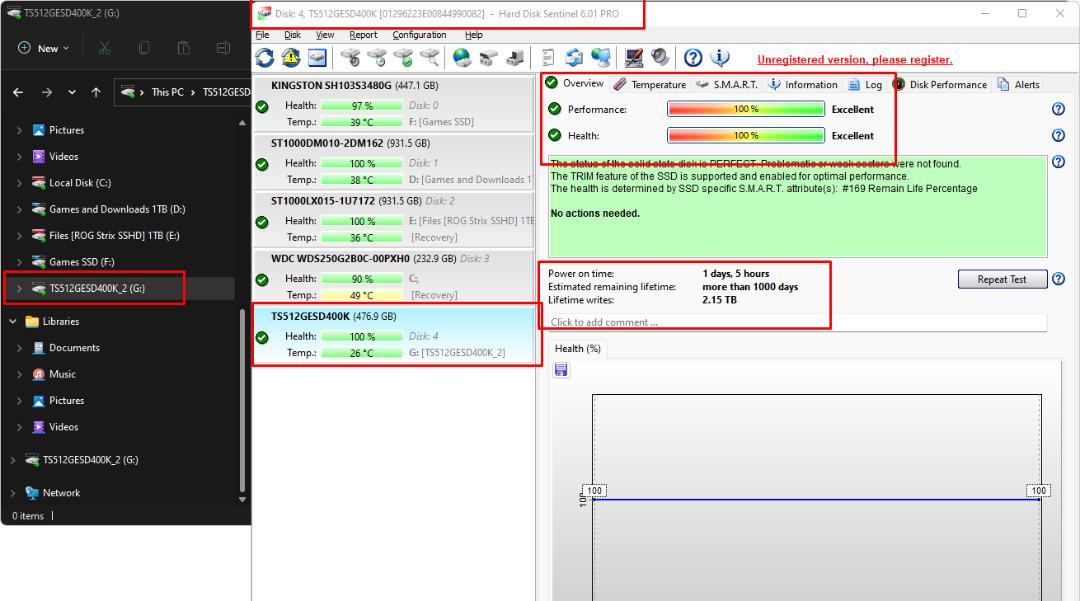Expand the Documents library node
Image resolution: width=1080 pixels, height=601 pixels.
click(x=19, y=348)
